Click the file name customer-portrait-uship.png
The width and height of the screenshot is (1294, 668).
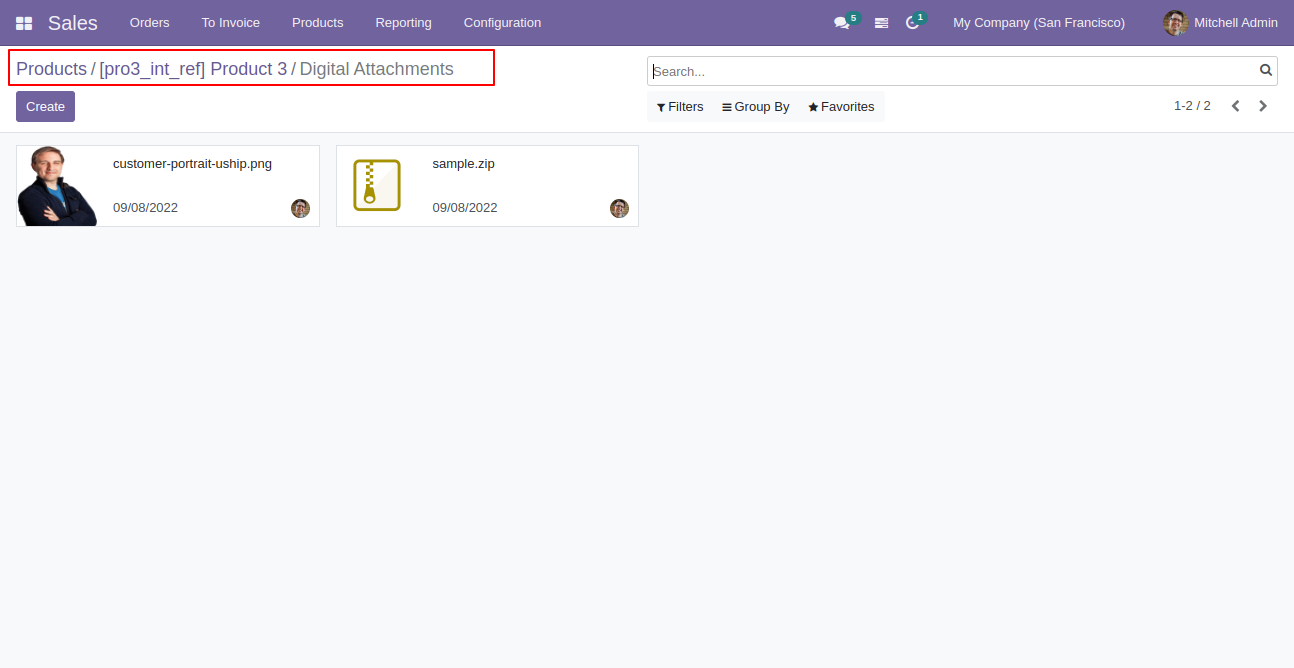coord(192,164)
